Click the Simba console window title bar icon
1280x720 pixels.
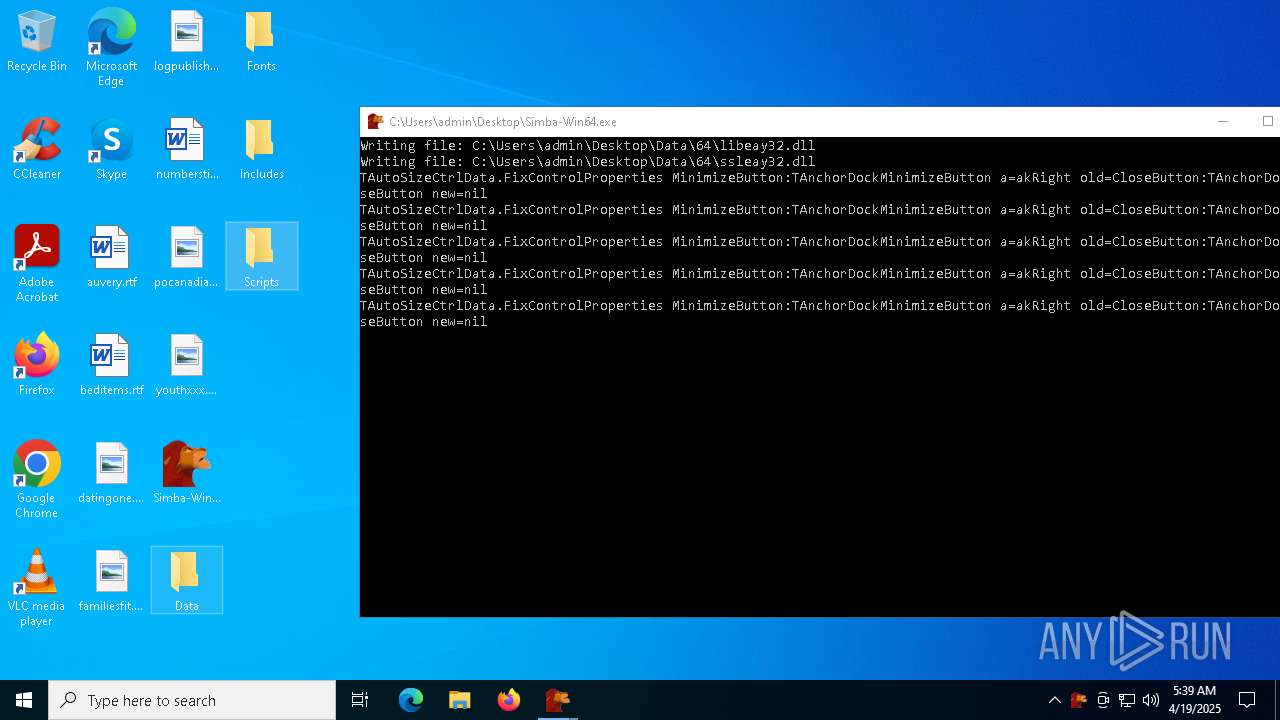(x=375, y=121)
